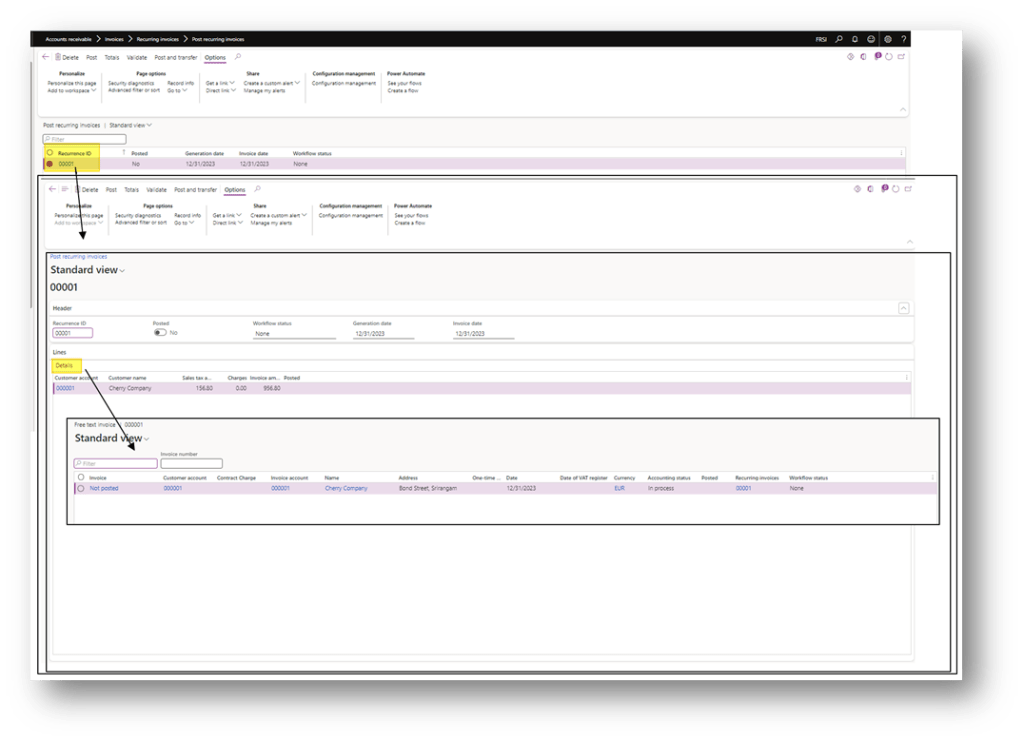Open the Post and transfer menu in top toolbar
The height and width of the screenshot is (742, 1024).
pos(176,57)
